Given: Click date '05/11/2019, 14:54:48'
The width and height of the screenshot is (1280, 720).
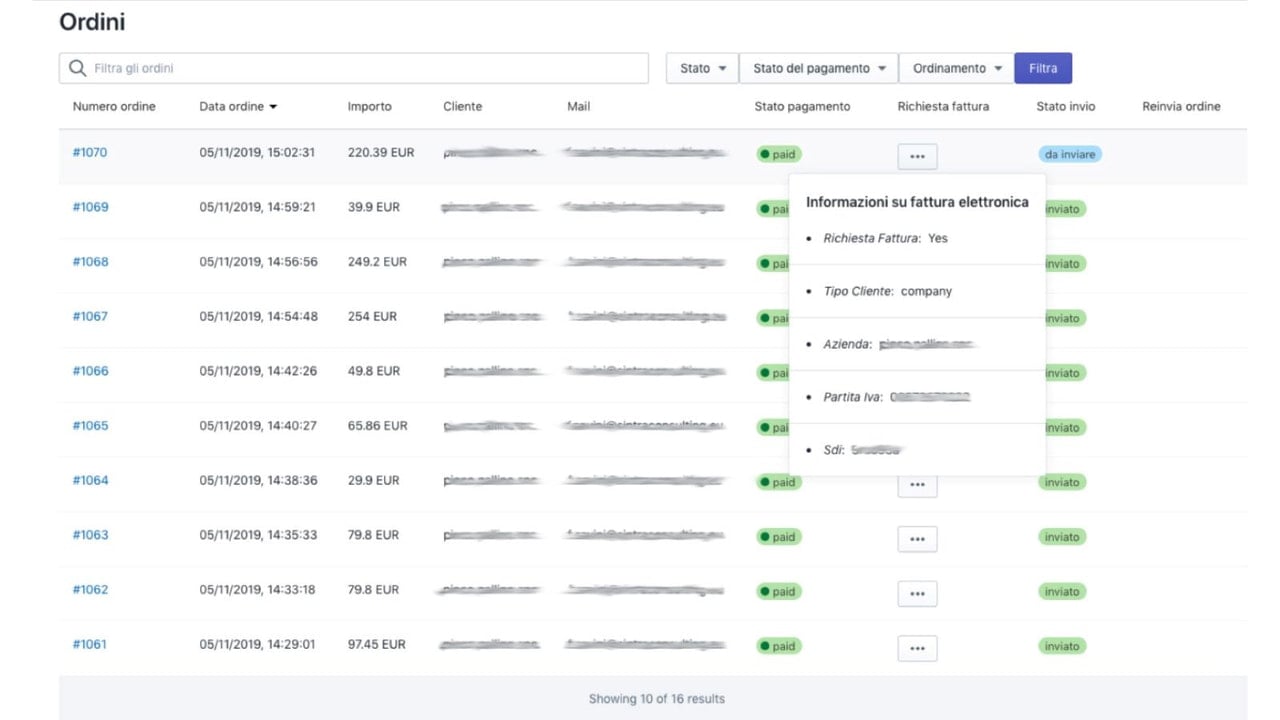Looking at the screenshot, I should 258,316.
